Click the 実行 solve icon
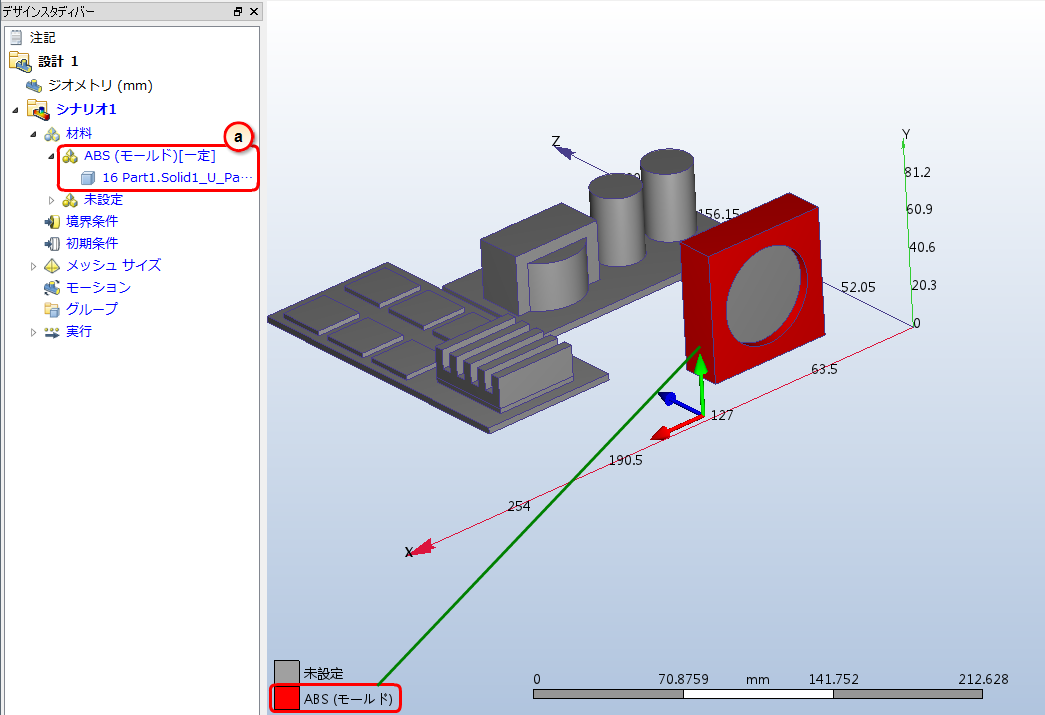 coord(52,332)
